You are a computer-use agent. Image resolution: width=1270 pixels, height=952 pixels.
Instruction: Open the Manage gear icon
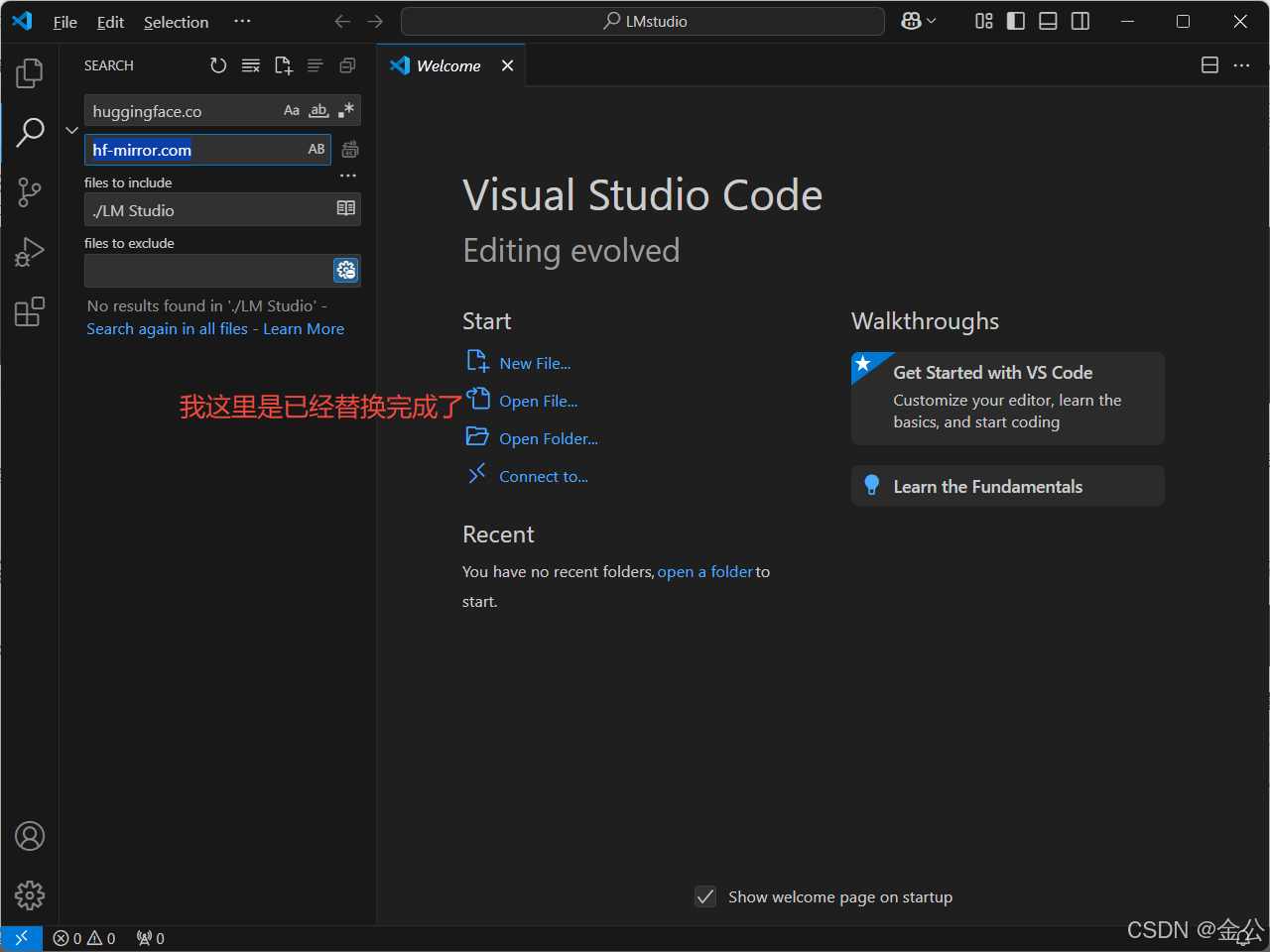tap(30, 895)
